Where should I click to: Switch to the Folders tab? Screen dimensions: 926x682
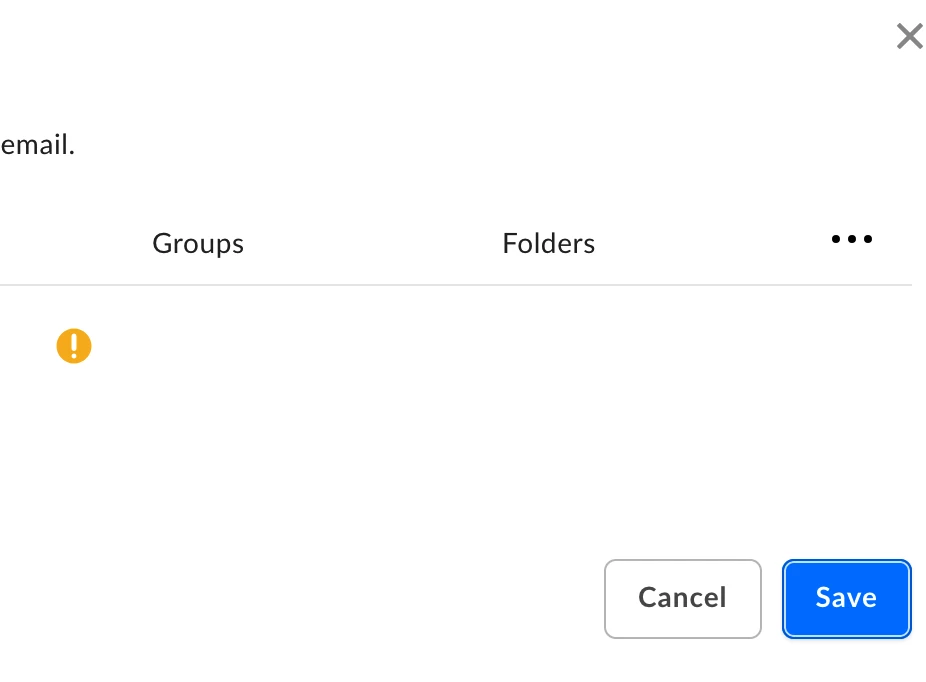coord(549,243)
